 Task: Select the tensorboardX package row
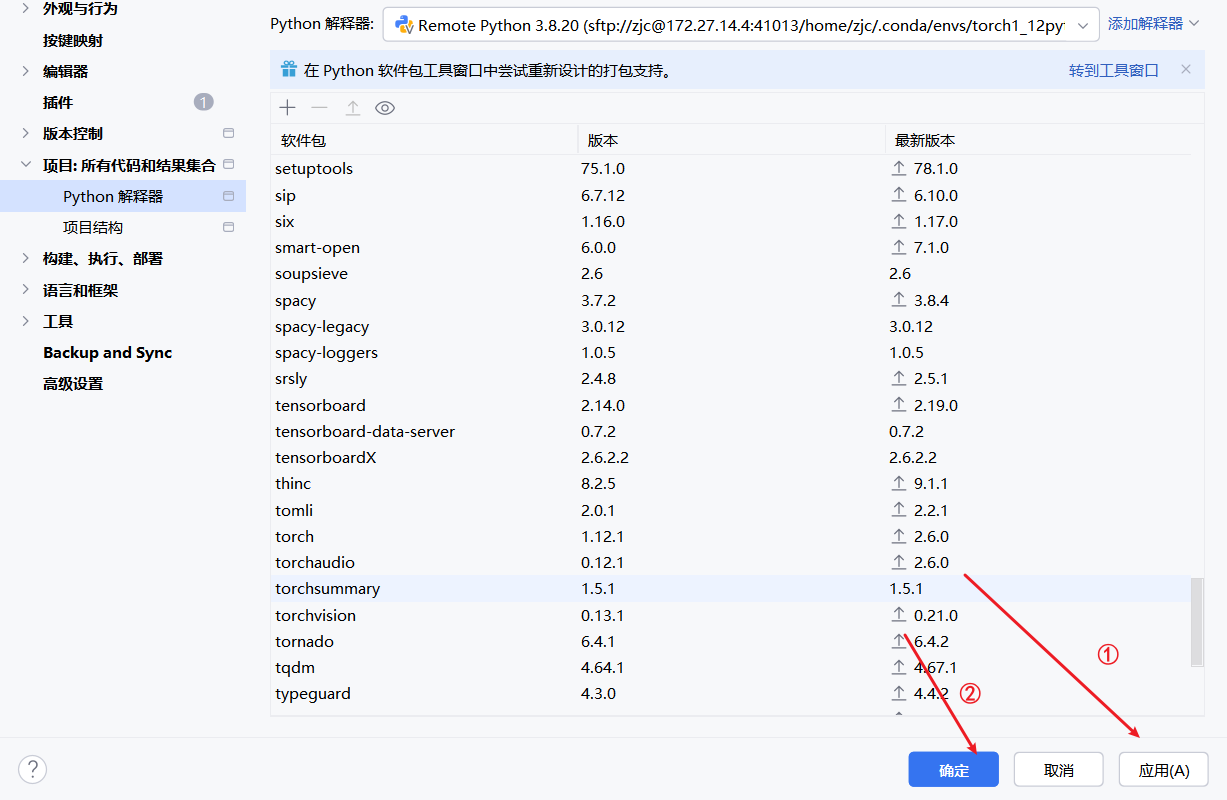(731, 457)
